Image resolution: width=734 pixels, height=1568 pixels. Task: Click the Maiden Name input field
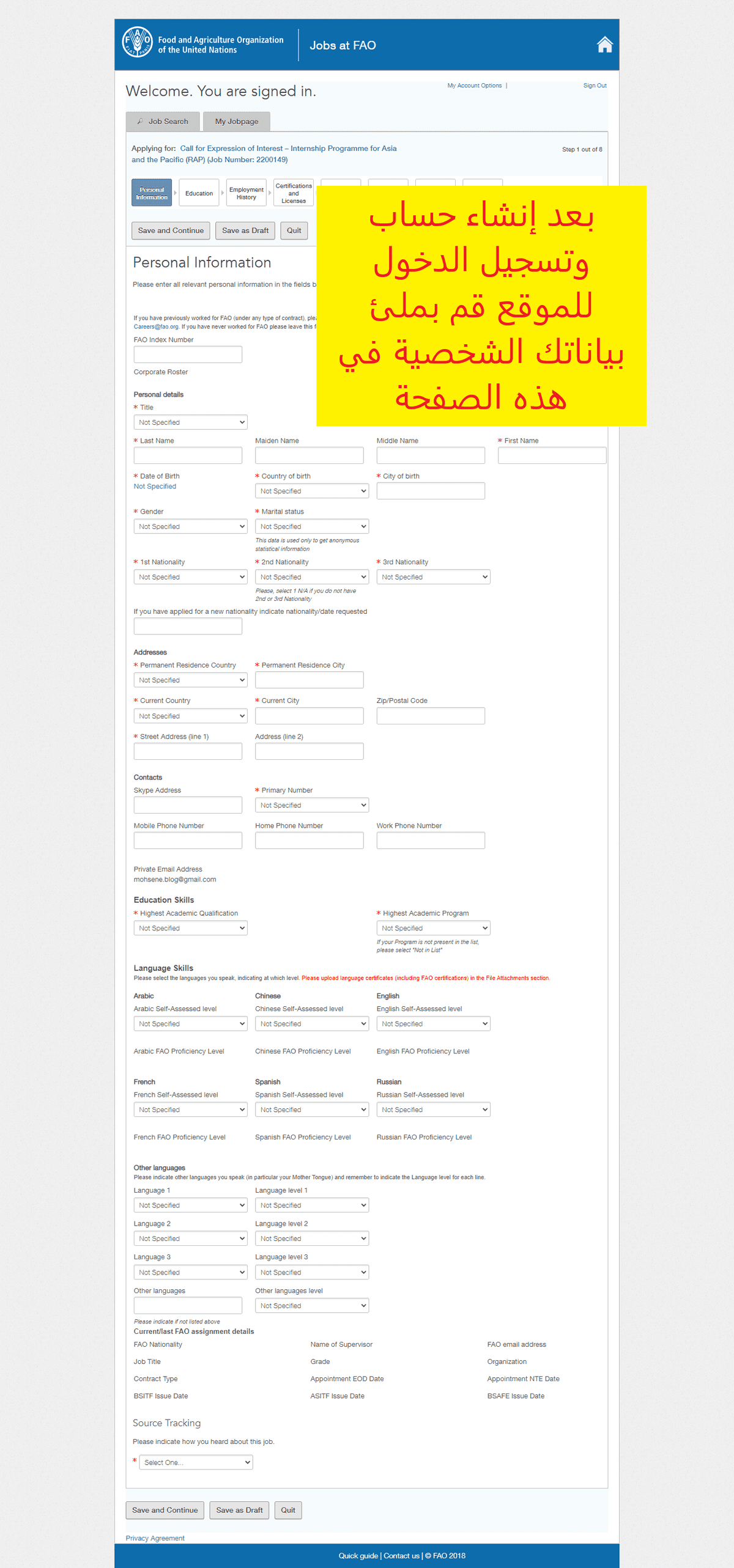click(x=310, y=455)
